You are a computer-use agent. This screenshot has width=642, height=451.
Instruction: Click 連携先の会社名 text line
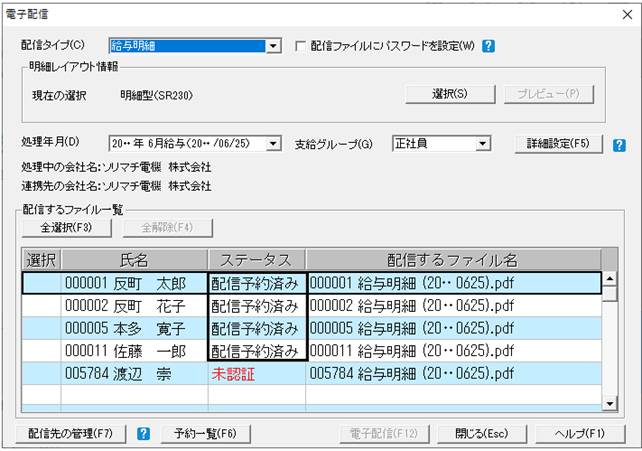116,186
